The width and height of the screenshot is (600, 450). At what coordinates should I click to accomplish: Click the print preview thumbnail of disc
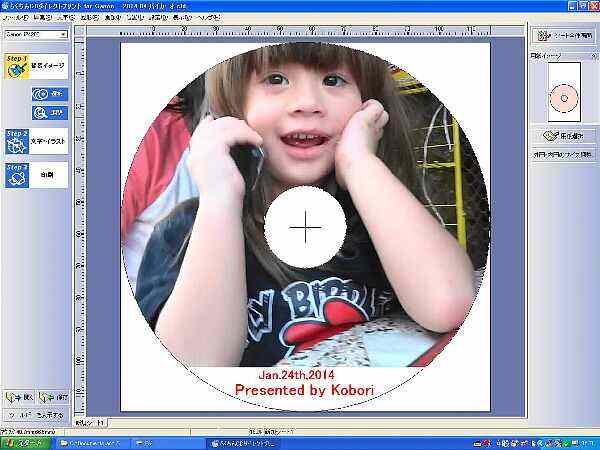click(564, 92)
